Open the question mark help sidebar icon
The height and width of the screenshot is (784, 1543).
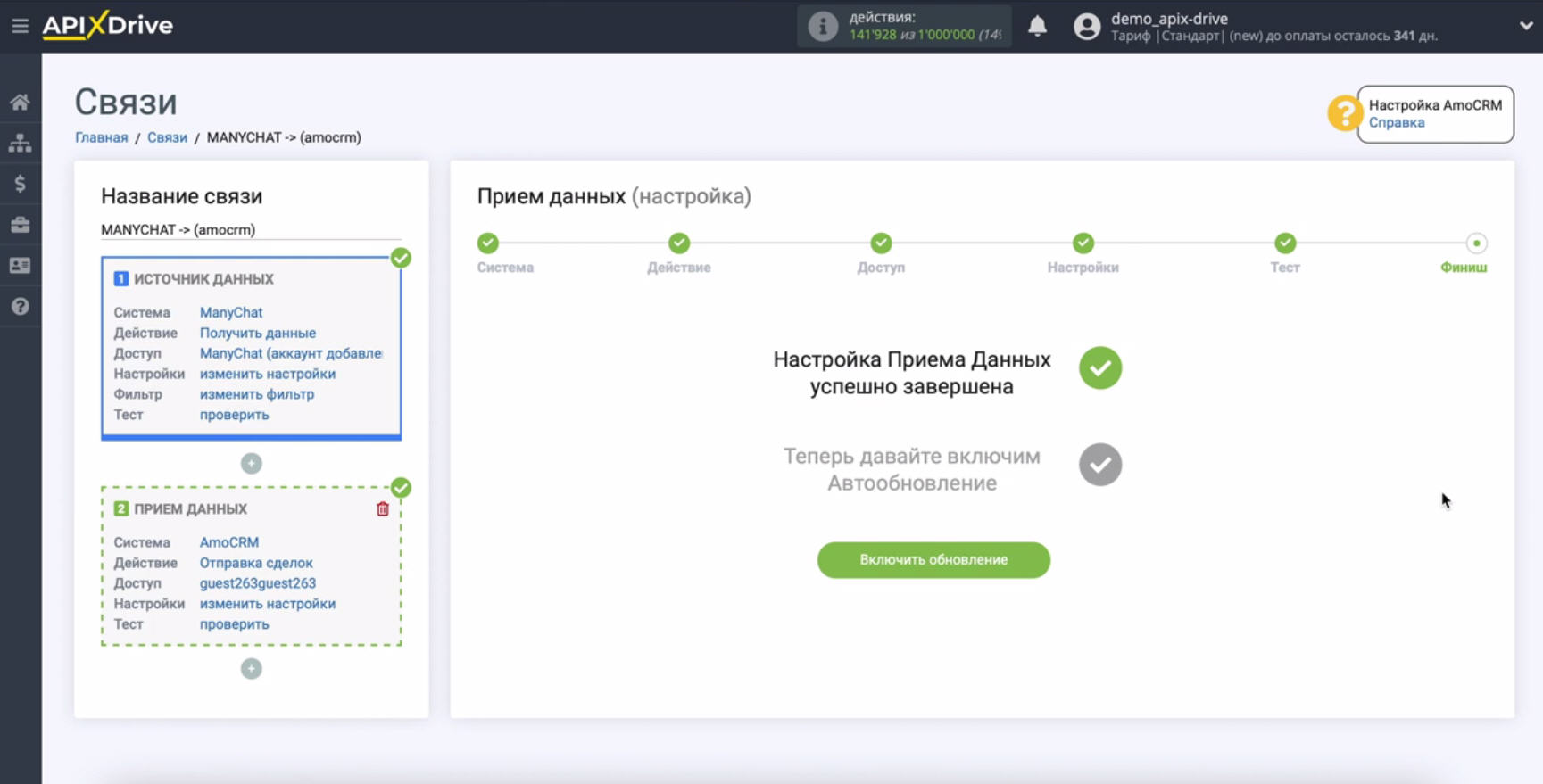click(x=20, y=307)
